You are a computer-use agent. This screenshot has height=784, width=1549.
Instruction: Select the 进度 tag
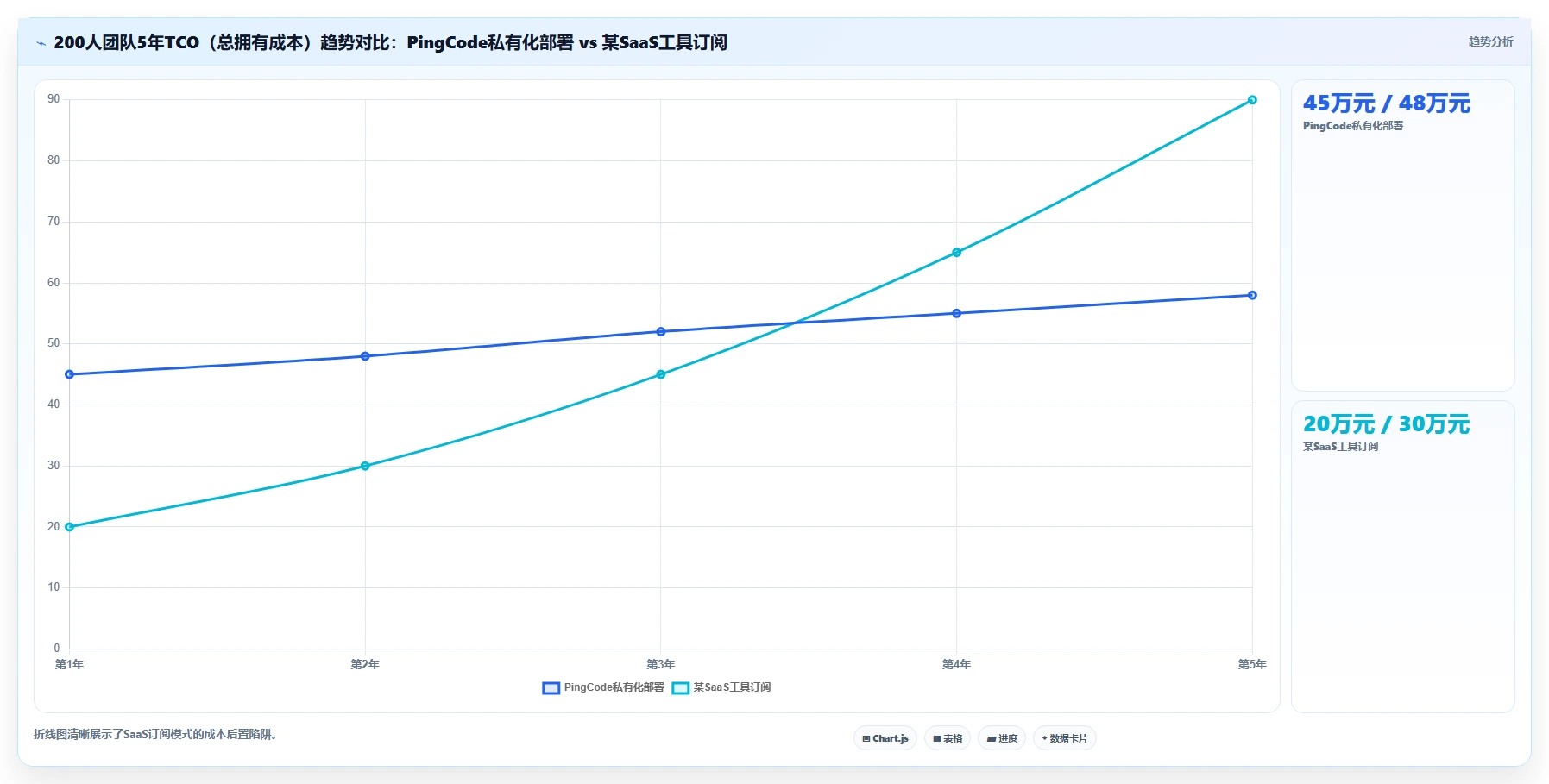pos(1002,738)
